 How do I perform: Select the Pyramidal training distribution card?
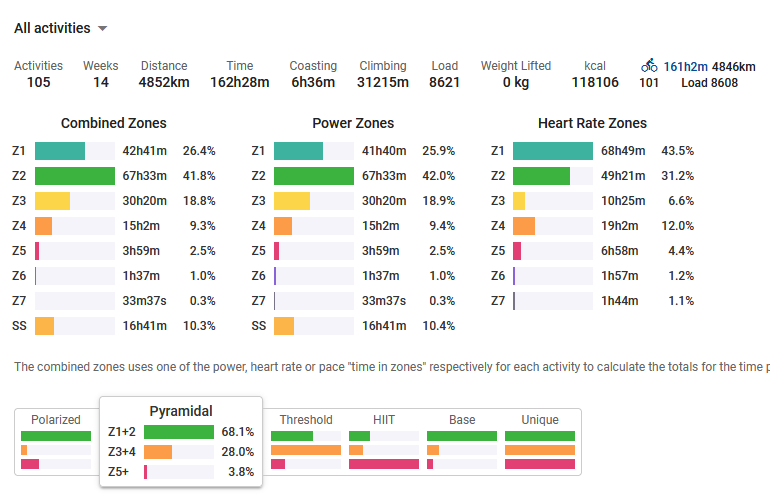(181, 441)
